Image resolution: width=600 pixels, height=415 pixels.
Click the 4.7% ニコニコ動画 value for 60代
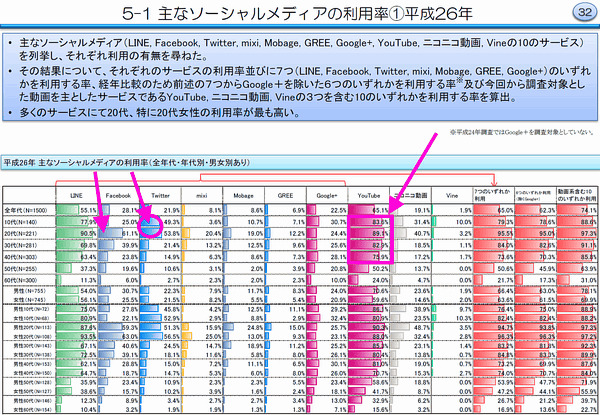[x=423, y=280]
